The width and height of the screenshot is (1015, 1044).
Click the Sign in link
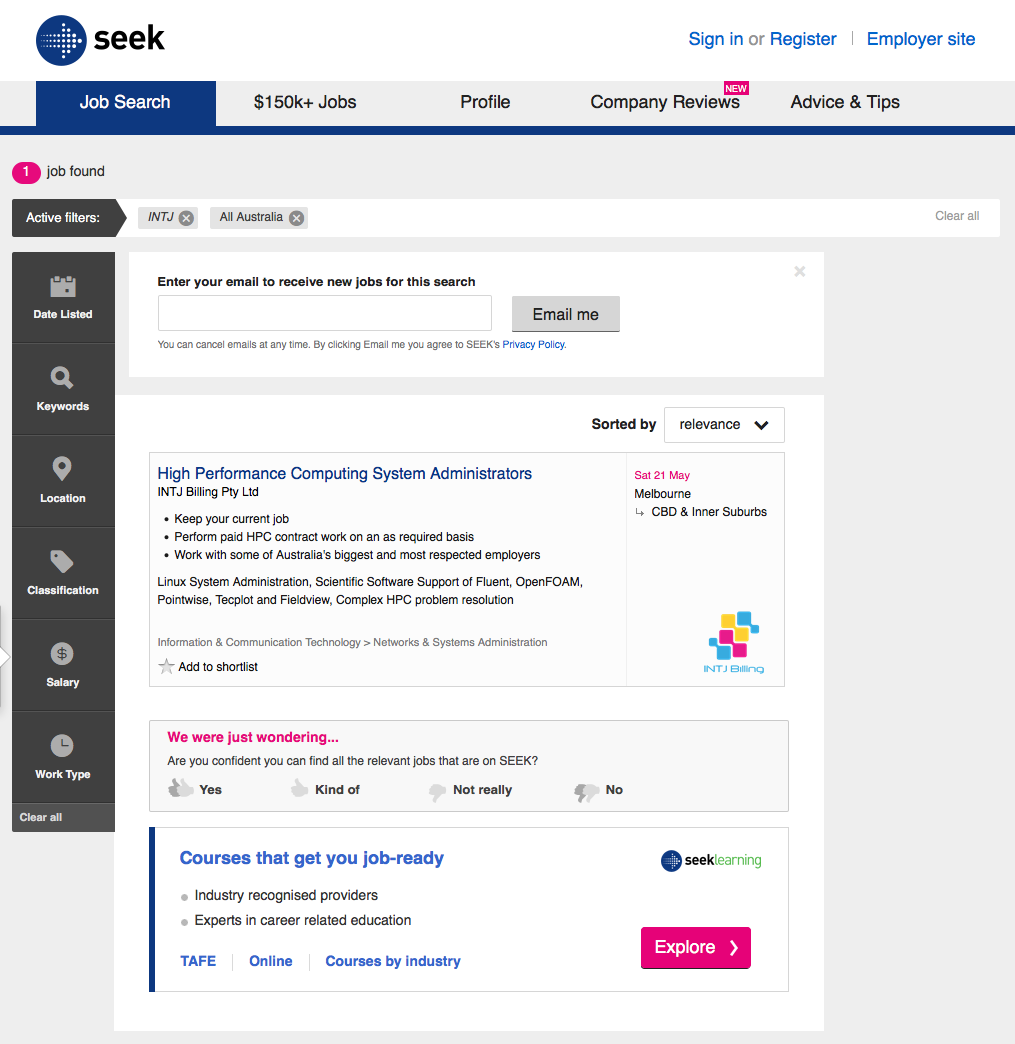(715, 39)
